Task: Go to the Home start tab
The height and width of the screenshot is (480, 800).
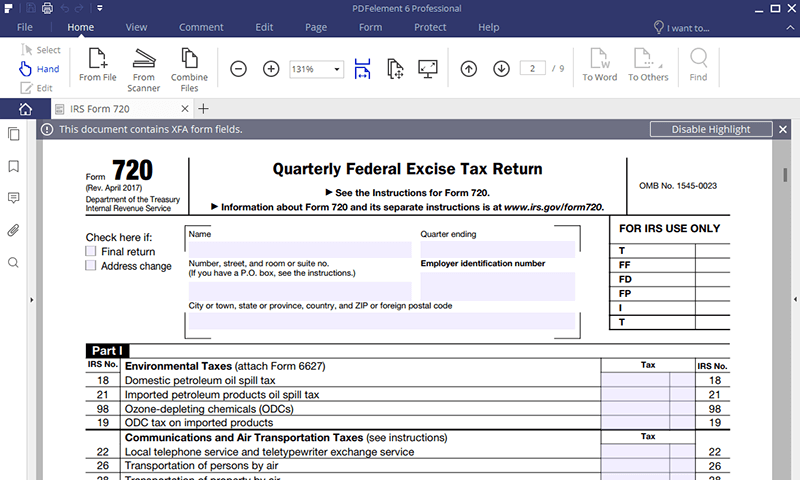Action: pyautogui.click(x=25, y=109)
